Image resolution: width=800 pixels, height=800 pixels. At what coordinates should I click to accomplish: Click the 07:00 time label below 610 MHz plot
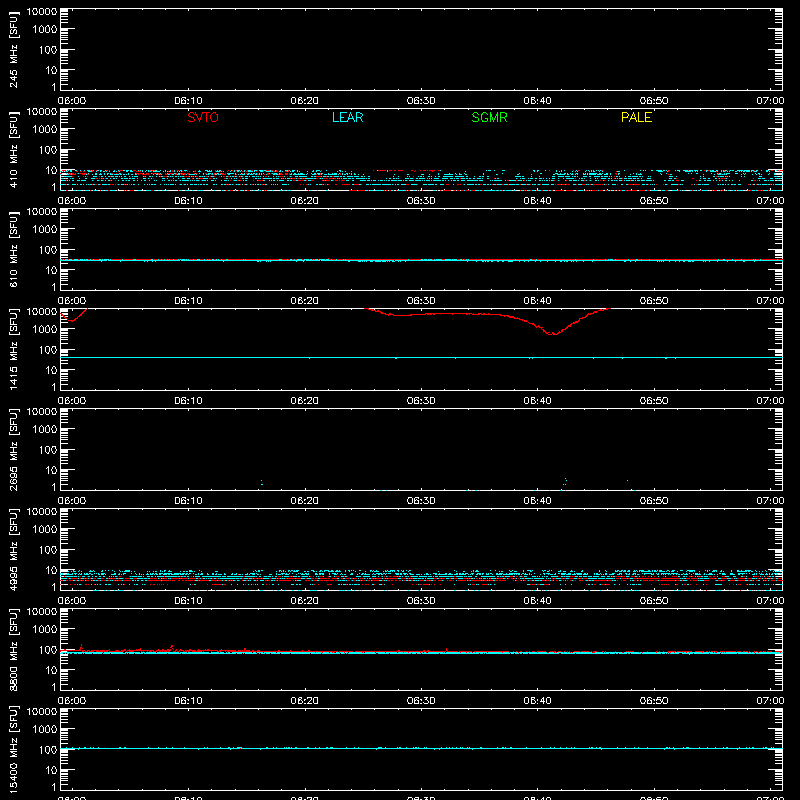(x=770, y=301)
